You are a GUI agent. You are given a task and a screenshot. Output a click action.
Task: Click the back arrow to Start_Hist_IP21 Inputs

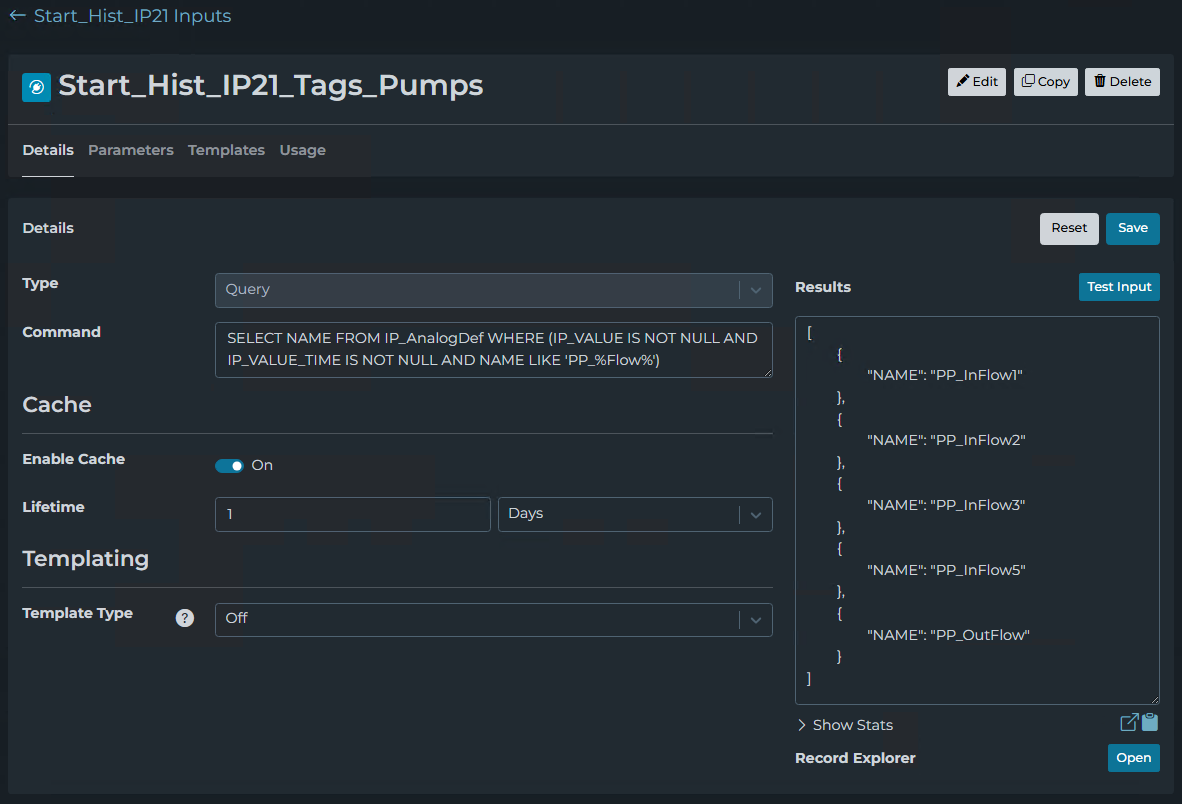click(17, 16)
